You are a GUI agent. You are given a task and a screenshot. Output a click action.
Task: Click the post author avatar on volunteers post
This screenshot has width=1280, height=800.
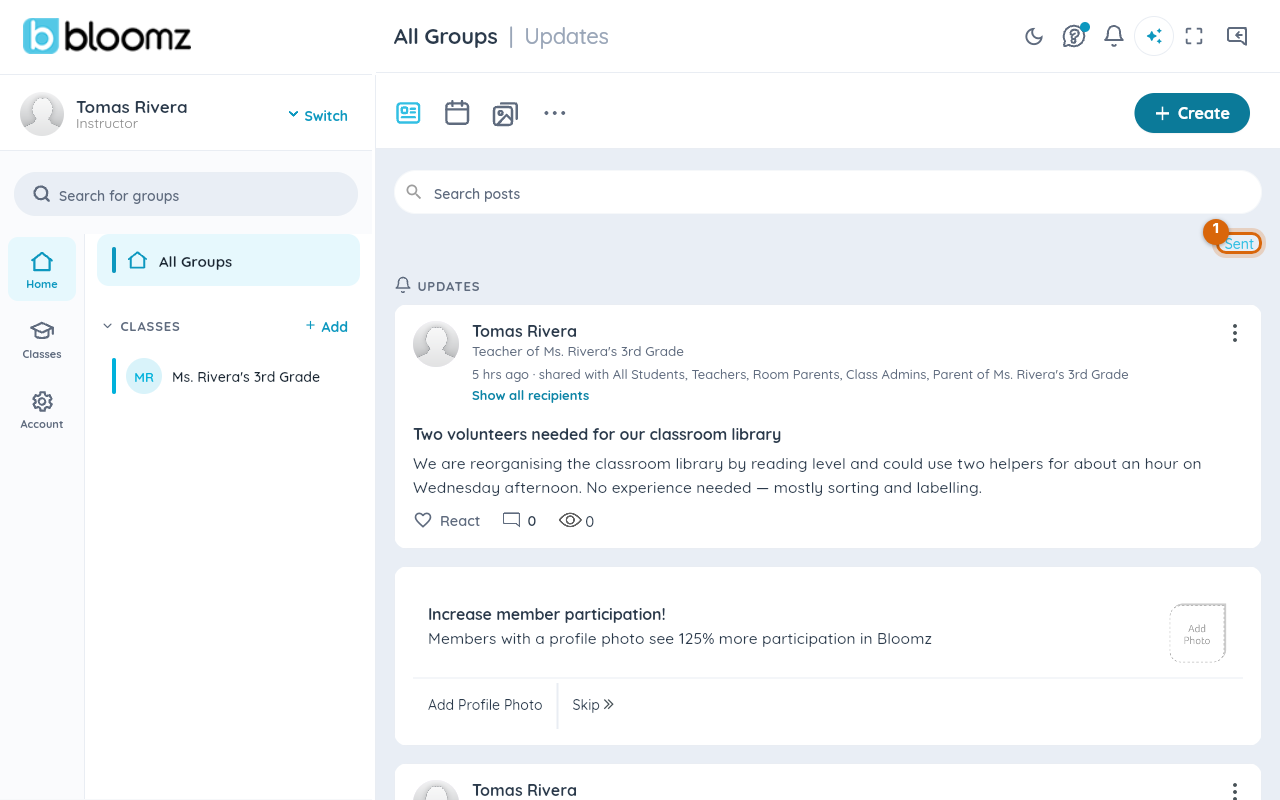[436, 344]
